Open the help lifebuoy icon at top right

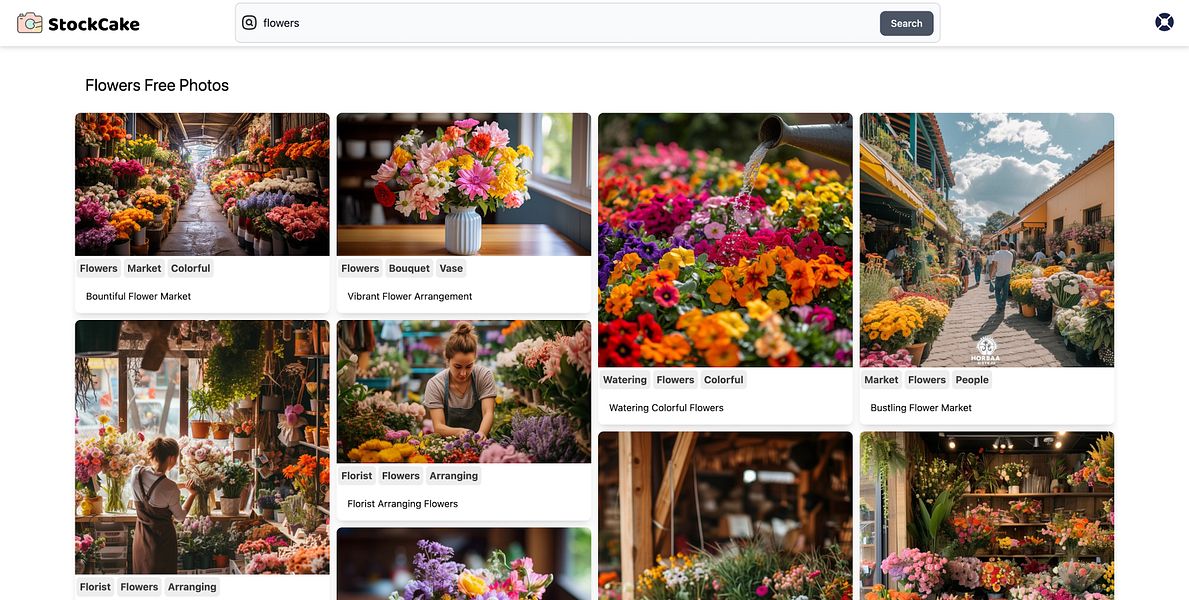click(x=1163, y=20)
